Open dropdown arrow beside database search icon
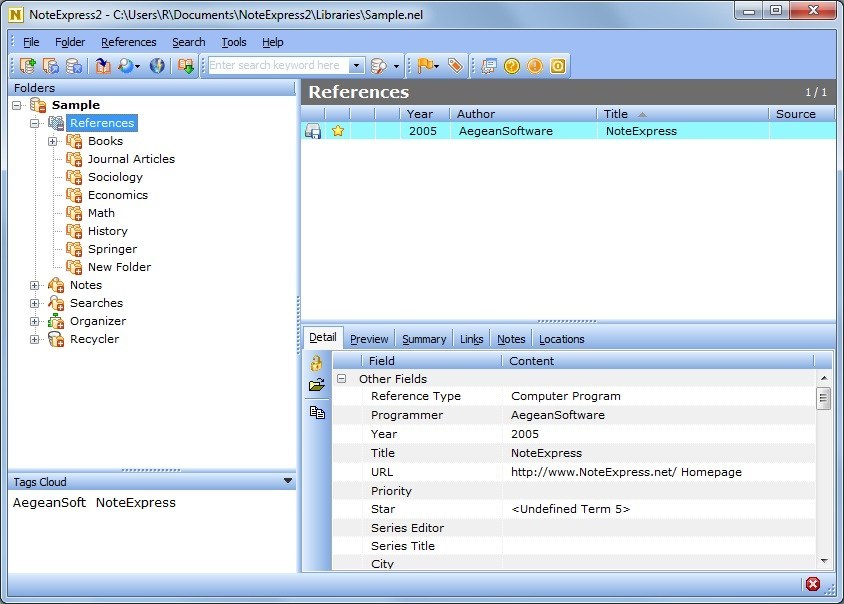The width and height of the screenshot is (844, 604). pos(396,66)
